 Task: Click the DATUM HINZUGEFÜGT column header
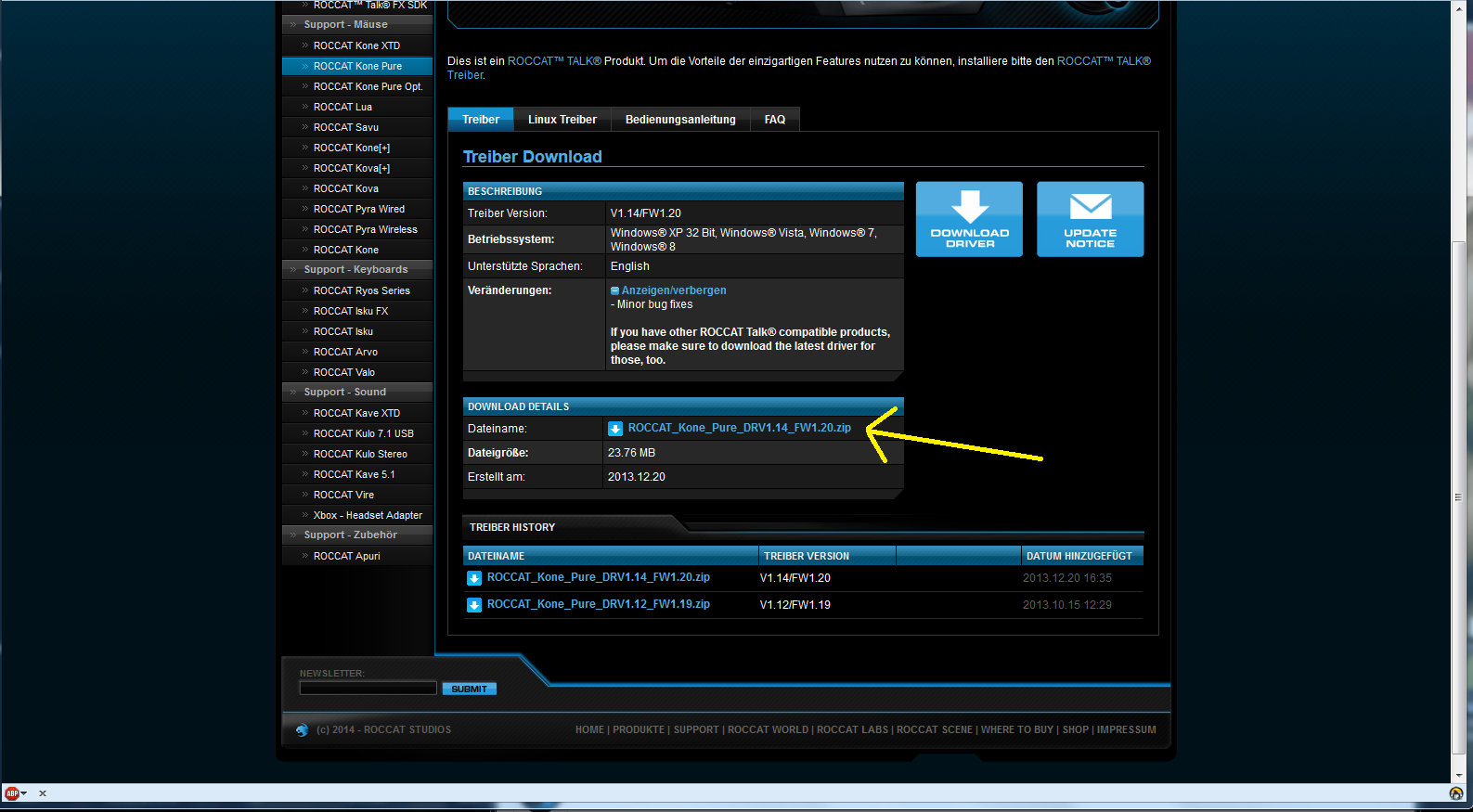click(1082, 556)
